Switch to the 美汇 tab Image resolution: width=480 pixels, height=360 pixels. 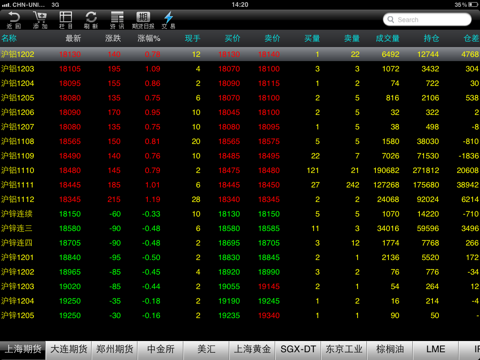(206, 350)
